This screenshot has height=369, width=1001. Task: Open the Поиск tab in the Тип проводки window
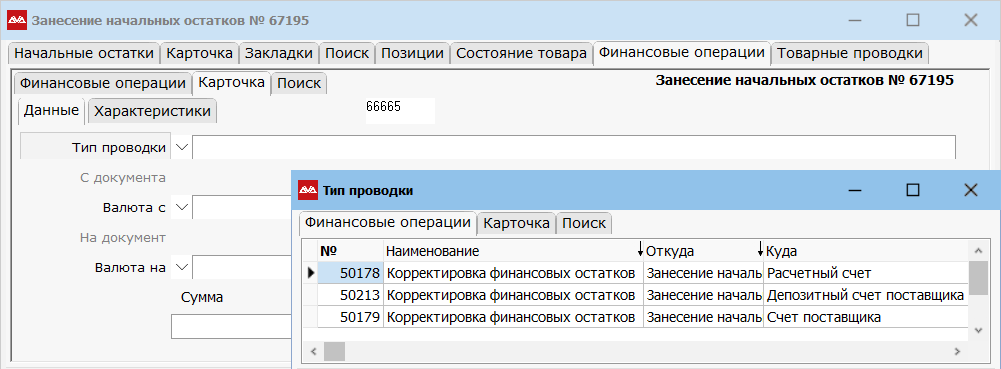point(584,223)
